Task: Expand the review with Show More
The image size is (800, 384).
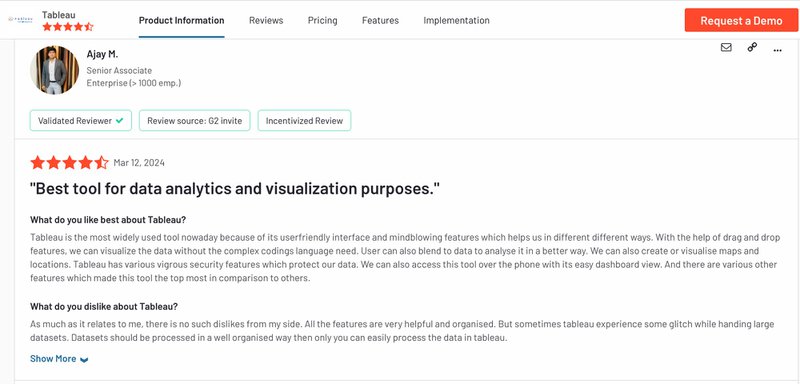Action: 59,359
